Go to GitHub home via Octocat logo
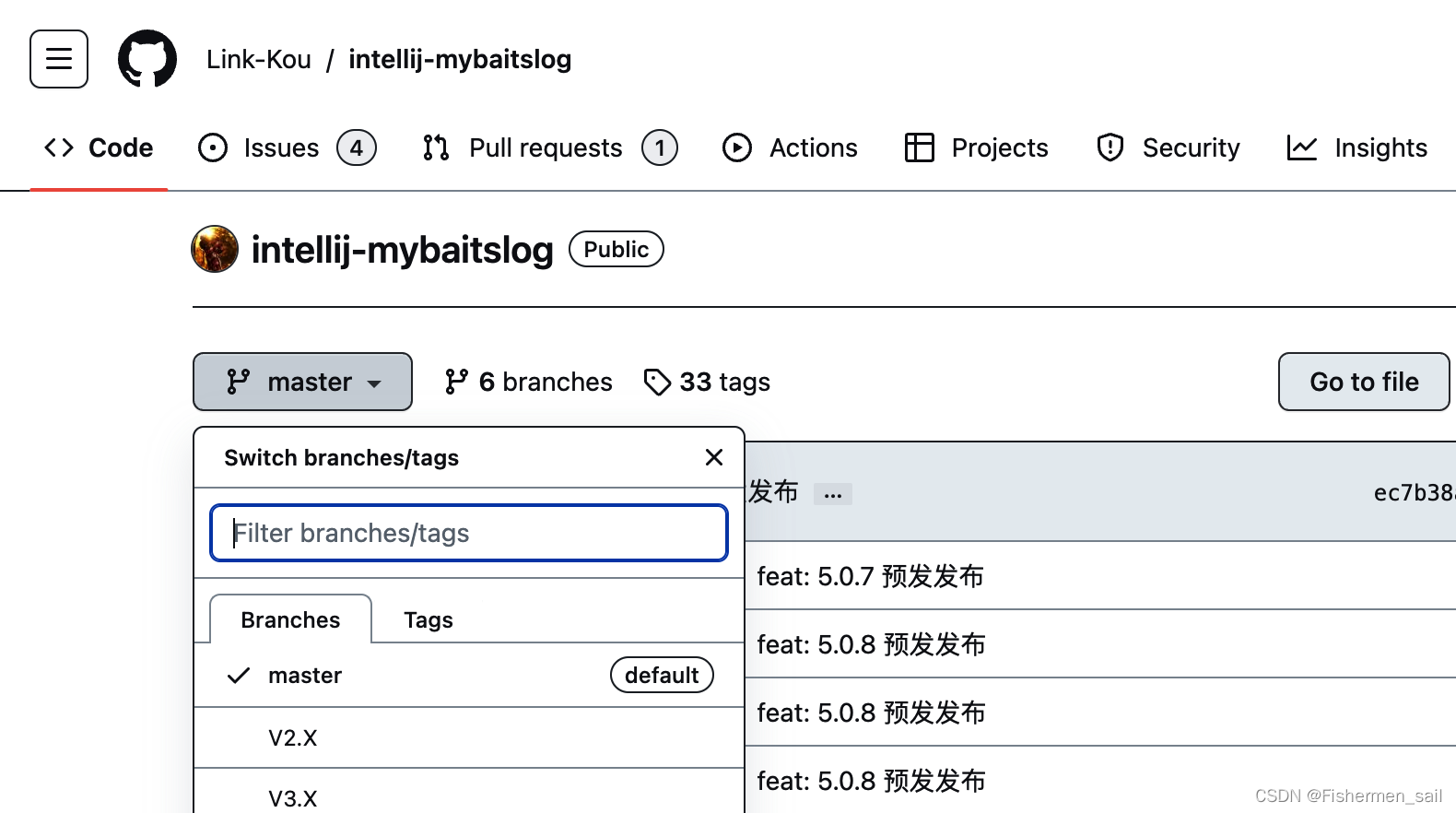This screenshot has width=1456, height=813. click(147, 59)
